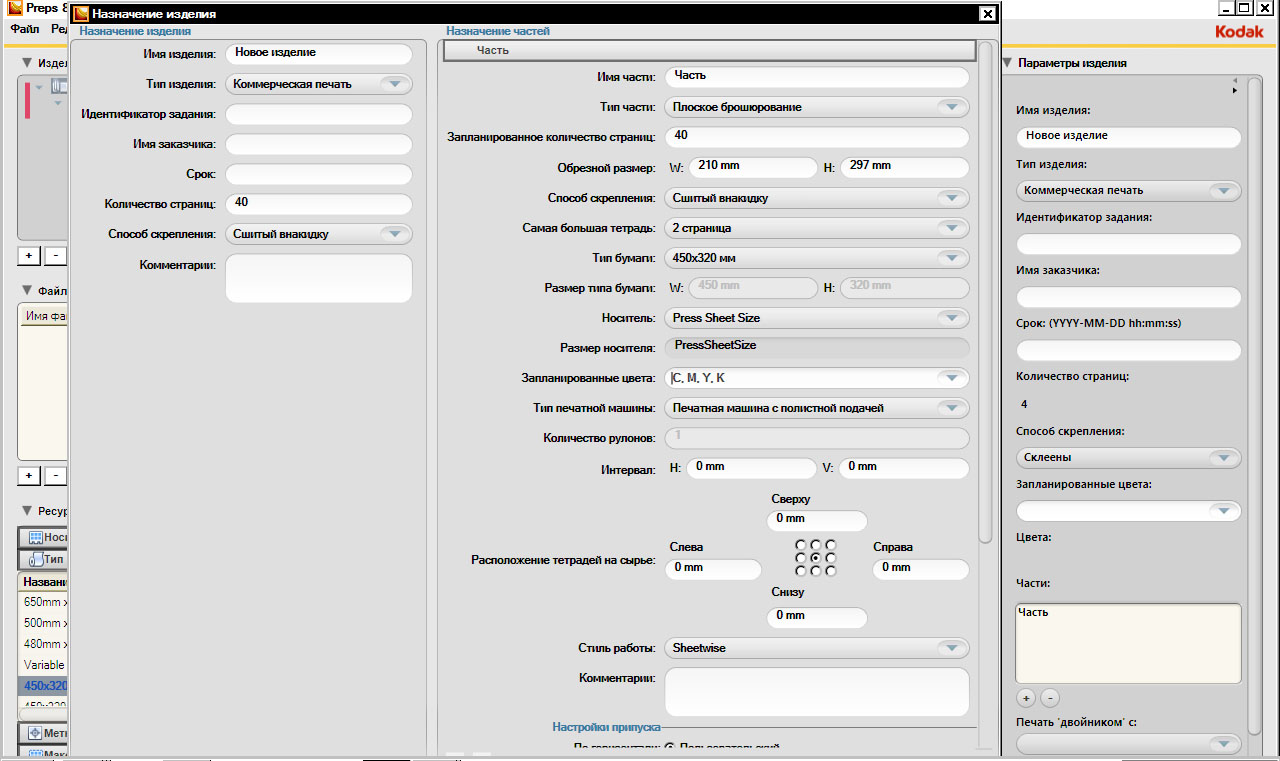This screenshot has height=761, width=1280.
Task: Select the center signature placement radio button
Action: coord(816,558)
